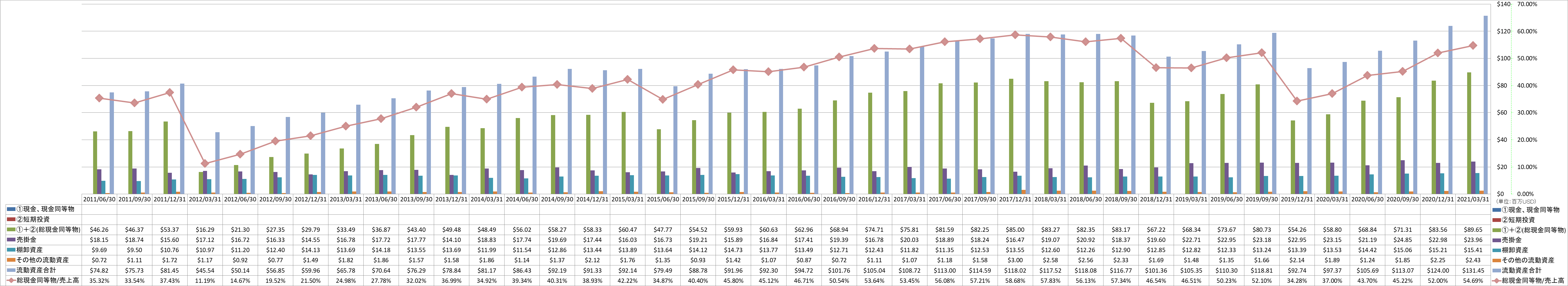1568x286 pixels.
Task: Click the ratio line marker above 2012/03/31
Action: [x=205, y=163]
